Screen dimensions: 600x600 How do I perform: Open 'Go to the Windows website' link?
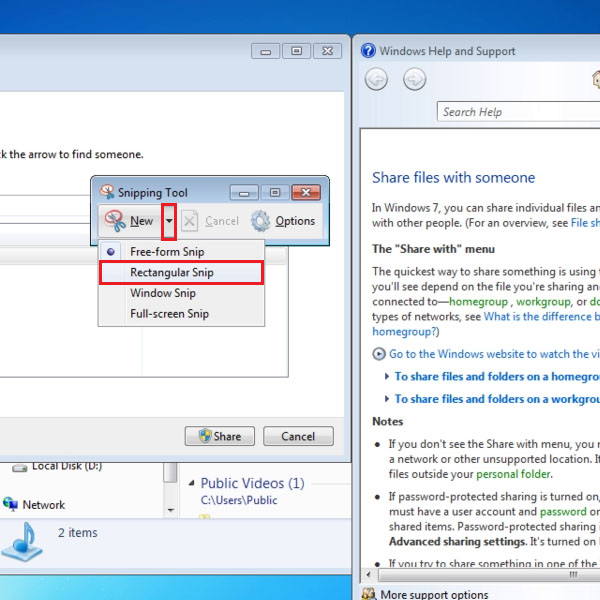click(494, 354)
